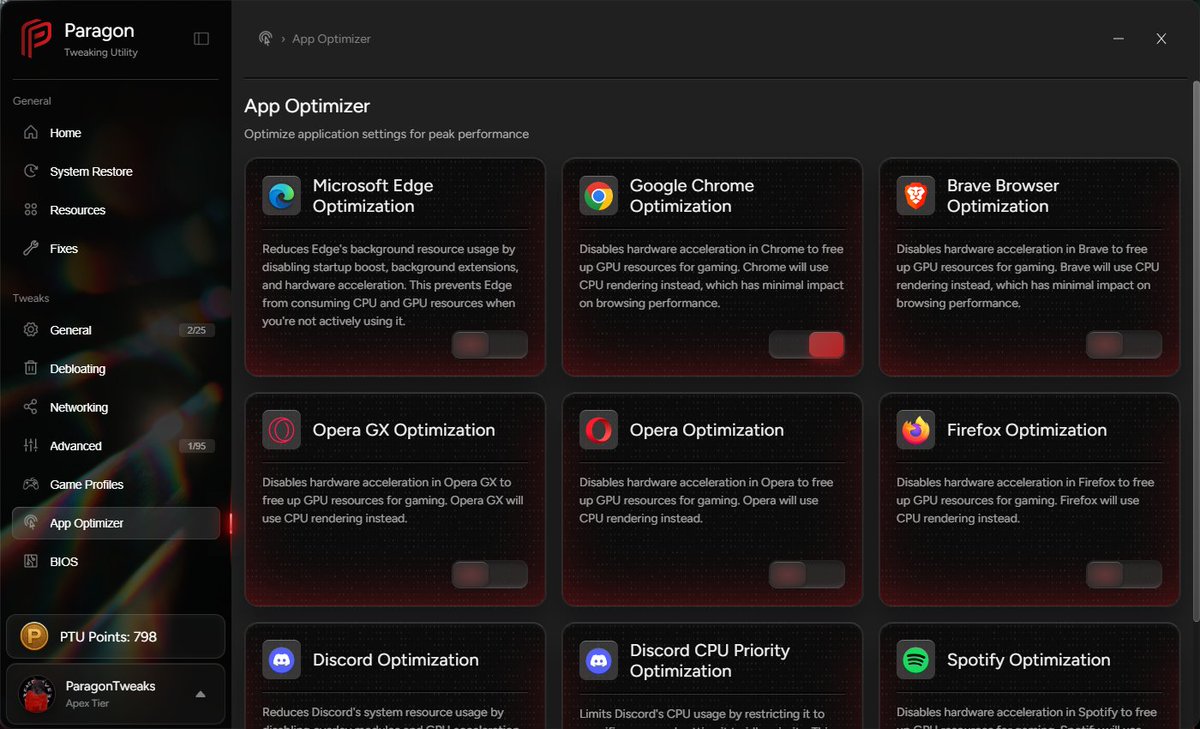The width and height of the screenshot is (1200, 729).
Task: Open the Resources section
Action: pyautogui.click(x=116, y=210)
